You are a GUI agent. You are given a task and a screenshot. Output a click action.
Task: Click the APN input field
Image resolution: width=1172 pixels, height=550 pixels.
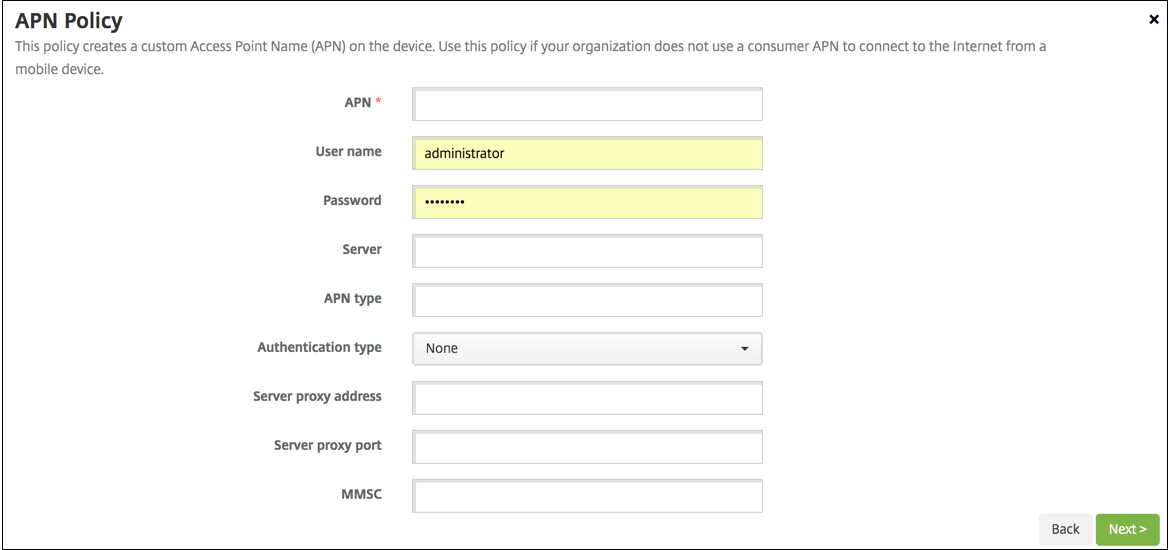click(x=587, y=105)
